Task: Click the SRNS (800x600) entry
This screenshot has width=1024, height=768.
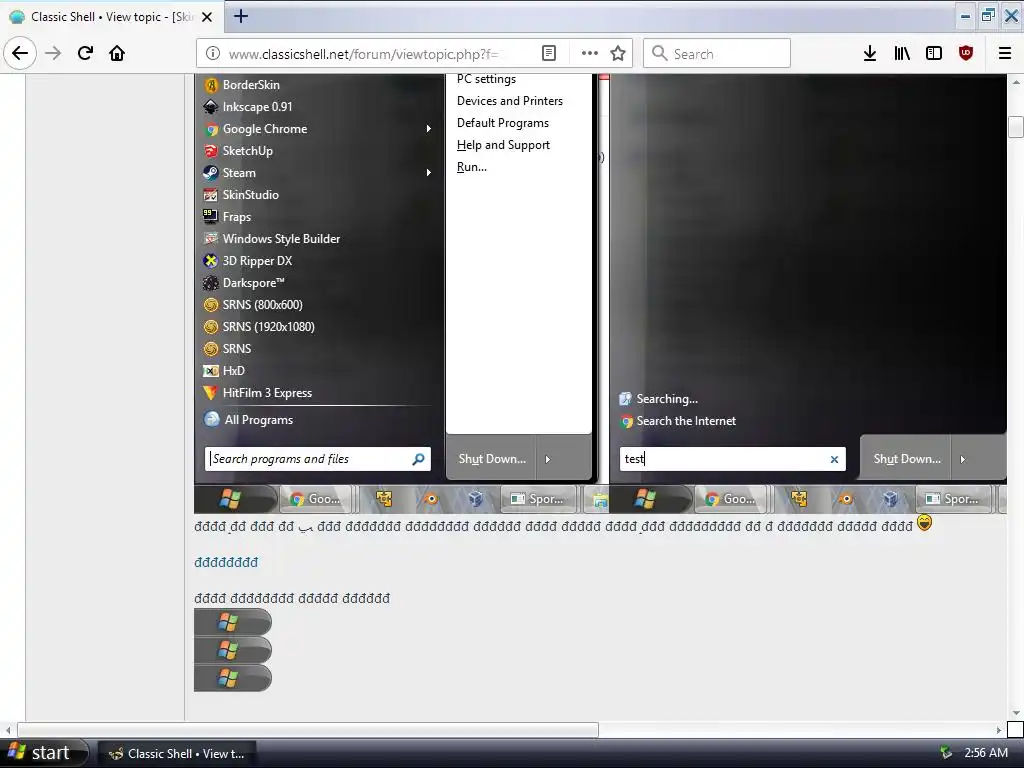Action: coord(253,305)
